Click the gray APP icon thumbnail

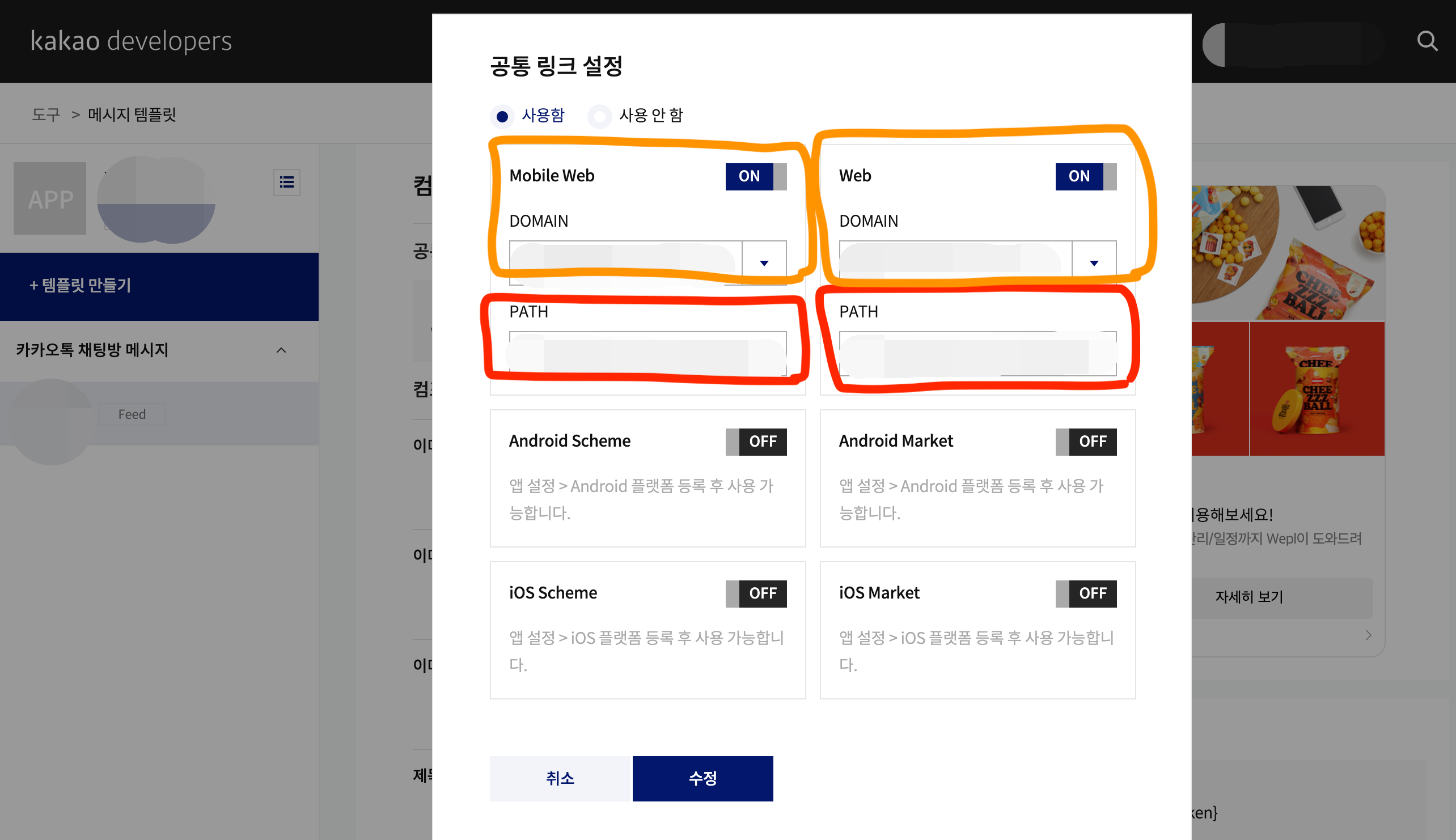pyautogui.click(x=50, y=198)
